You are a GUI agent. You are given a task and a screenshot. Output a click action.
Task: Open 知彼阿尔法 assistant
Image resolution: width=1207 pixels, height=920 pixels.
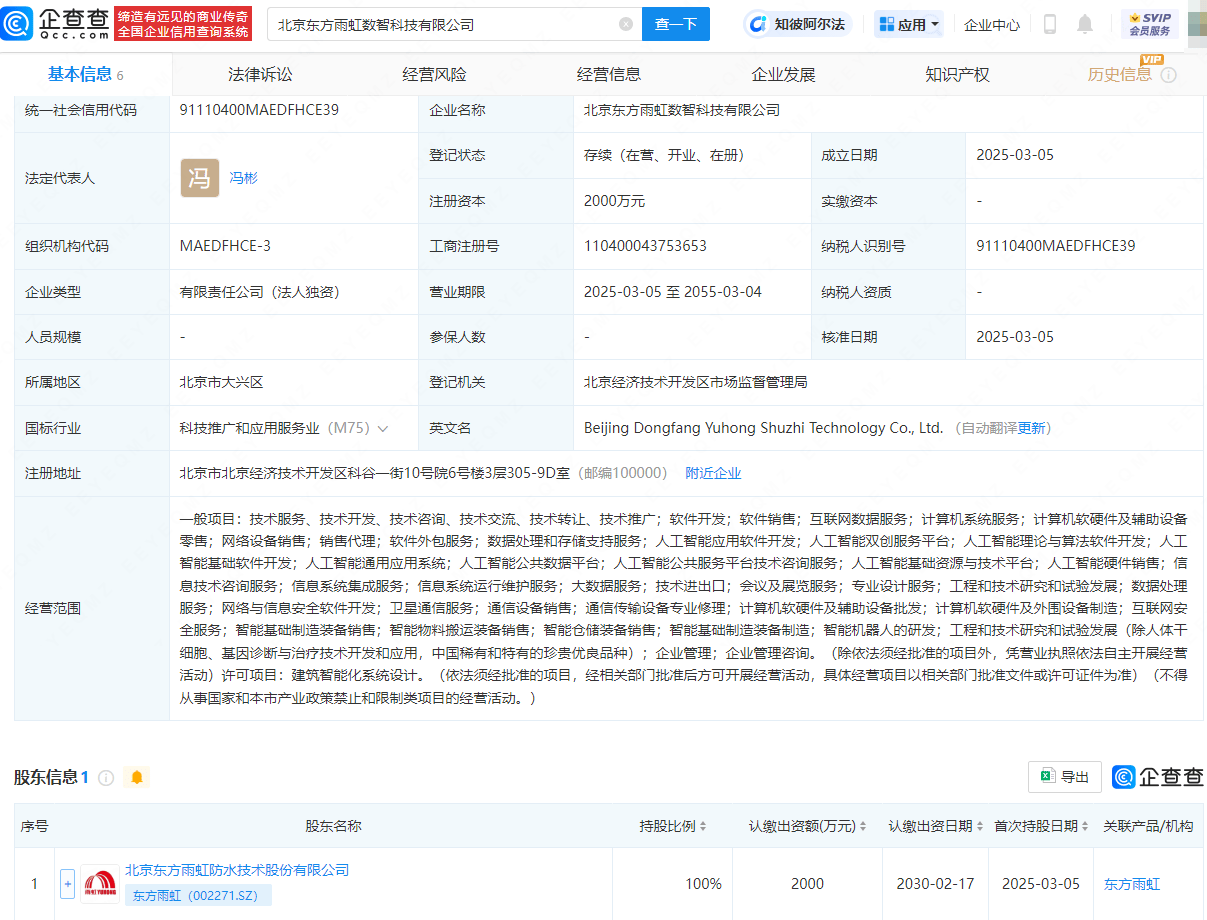798,24
